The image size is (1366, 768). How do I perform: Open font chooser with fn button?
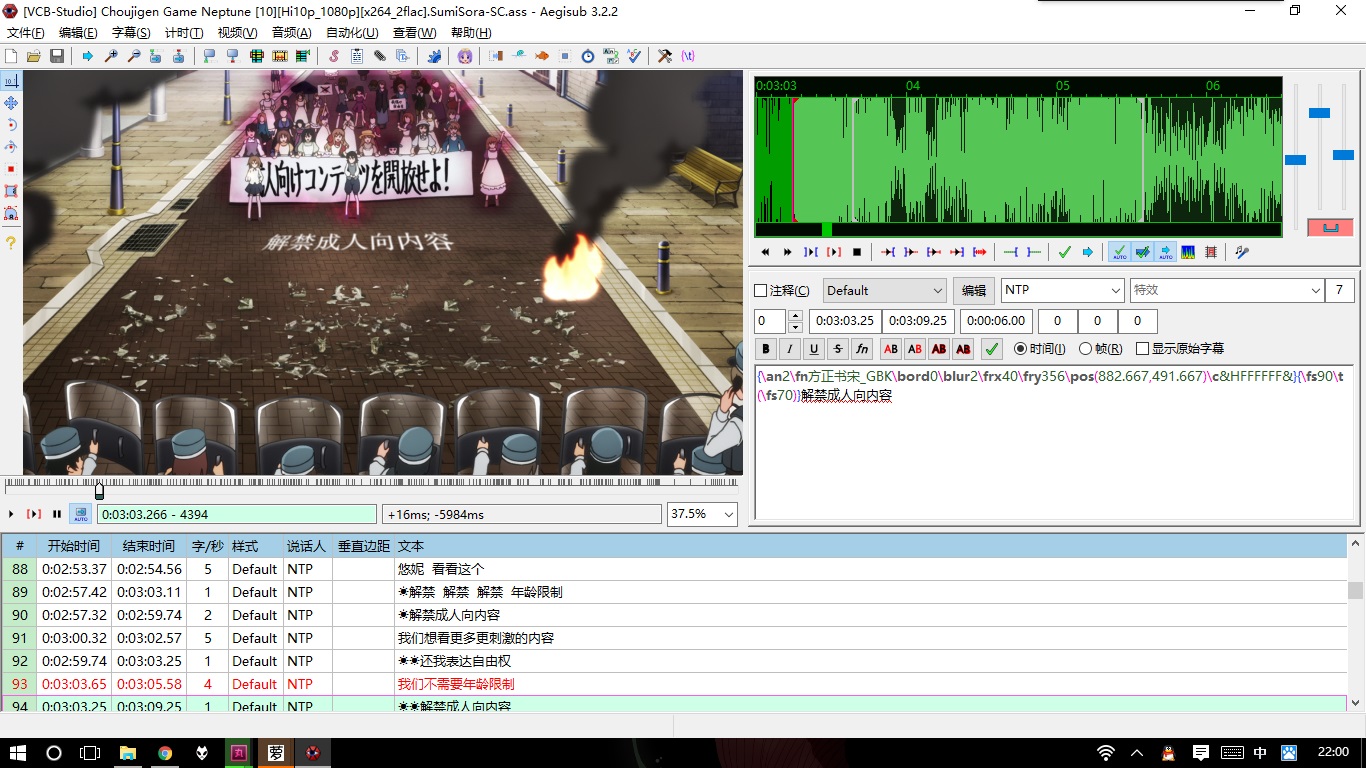pyautogui.click(x=862, y=349)
